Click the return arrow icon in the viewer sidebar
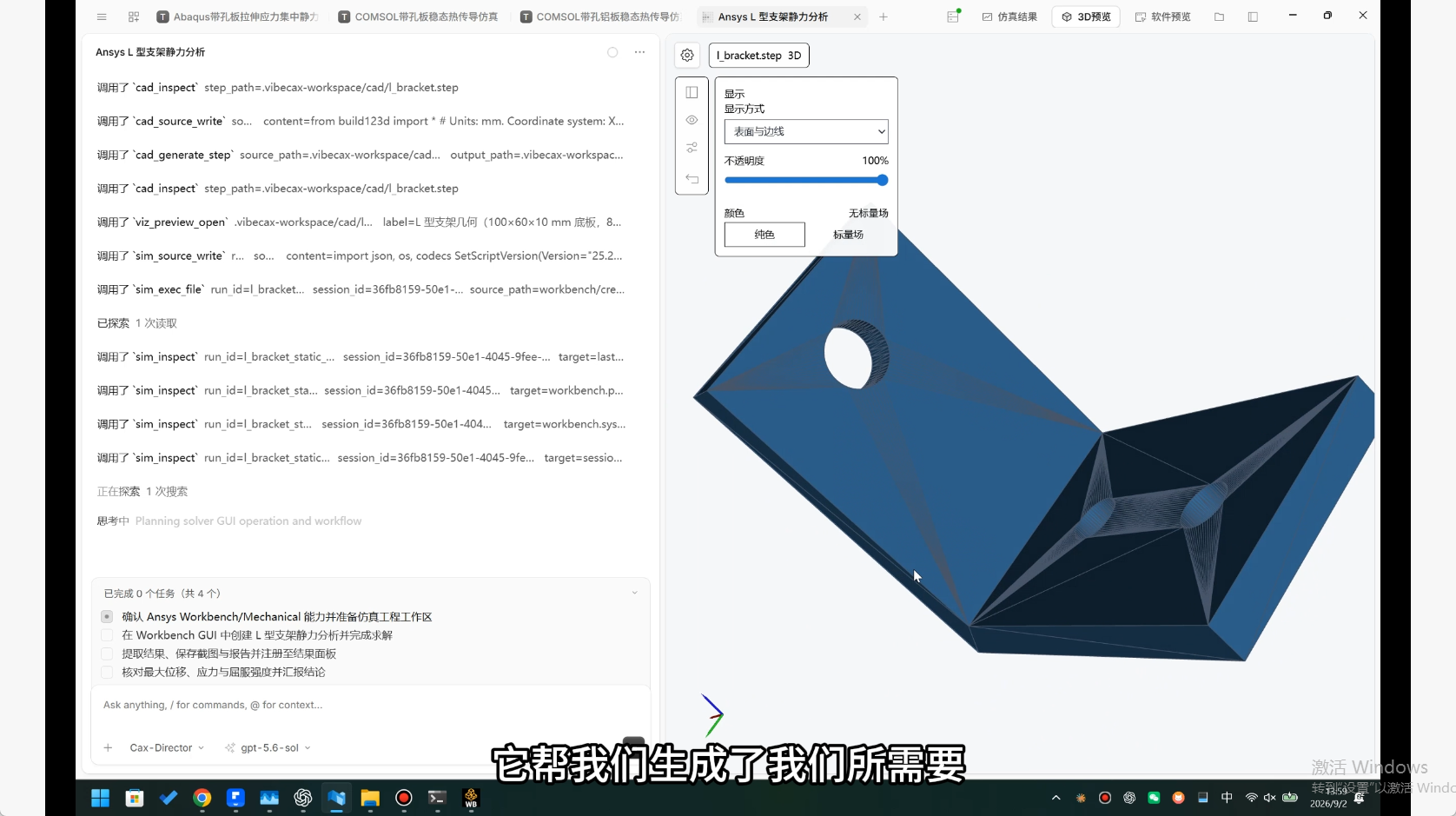 point(692,179)
